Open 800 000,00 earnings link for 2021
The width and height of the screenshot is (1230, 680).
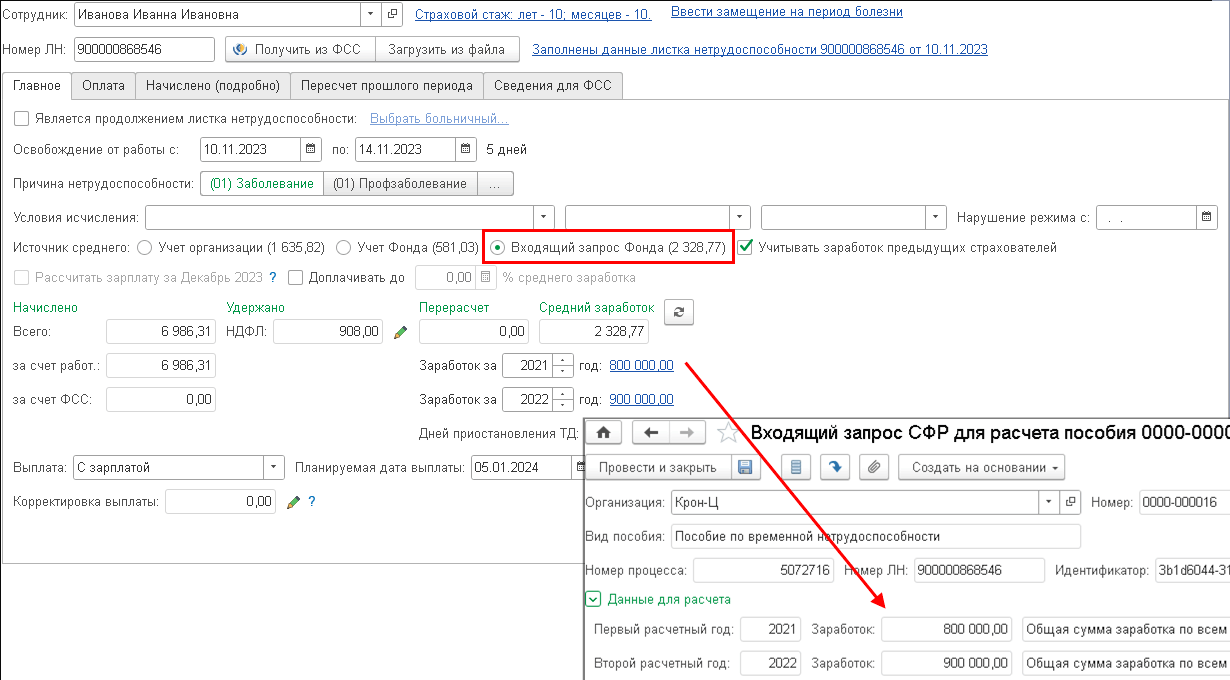641,366
